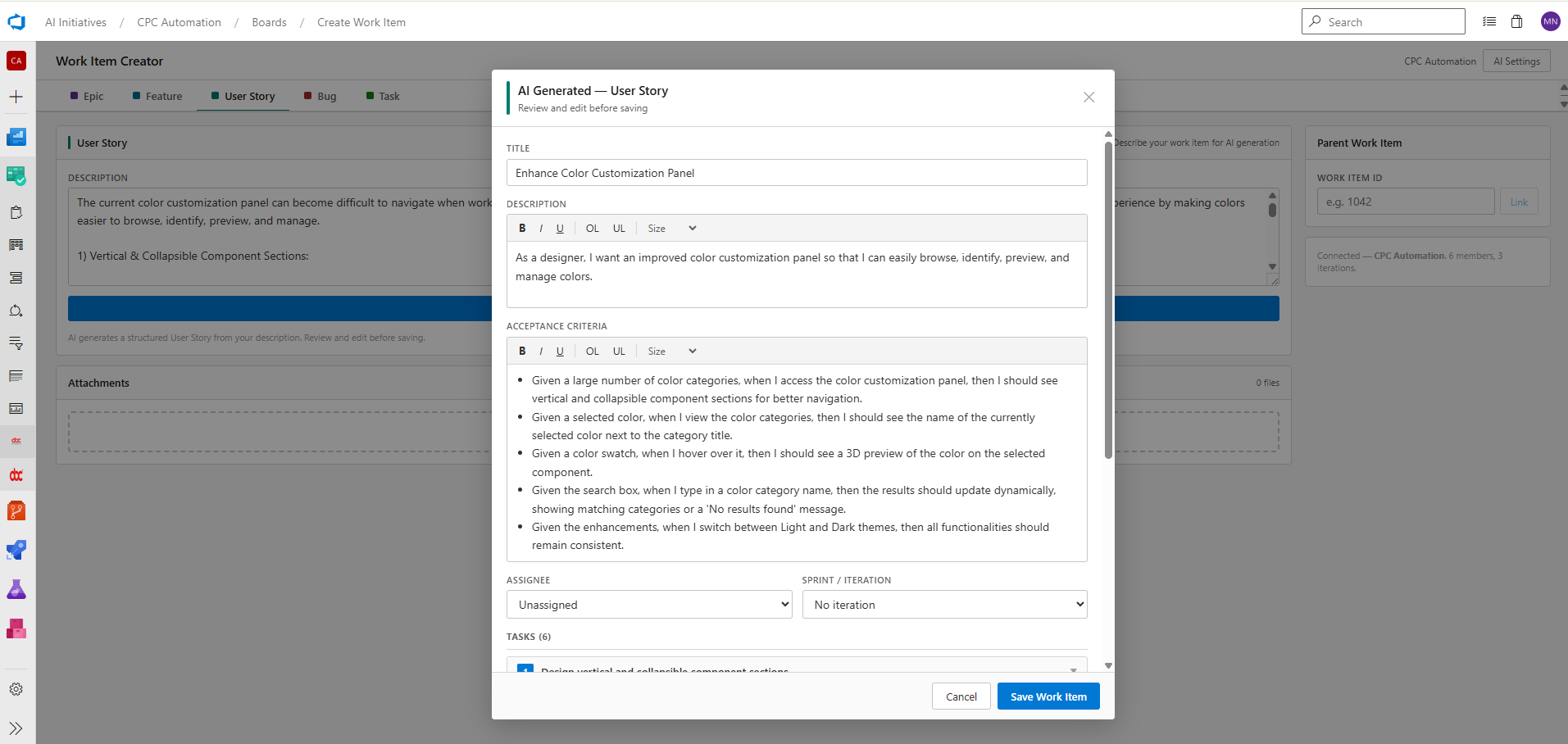Open the MN user avatar menu

[1550, 22]
